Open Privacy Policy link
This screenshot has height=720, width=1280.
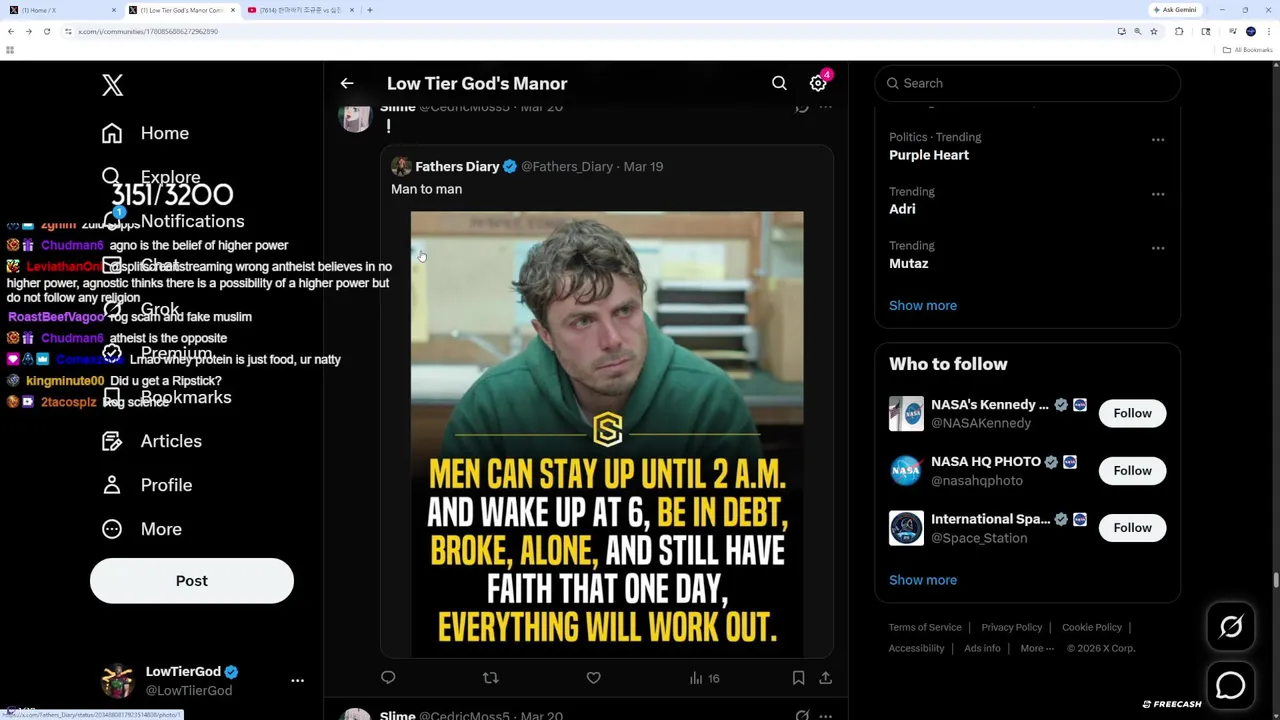coord(1011,627)
